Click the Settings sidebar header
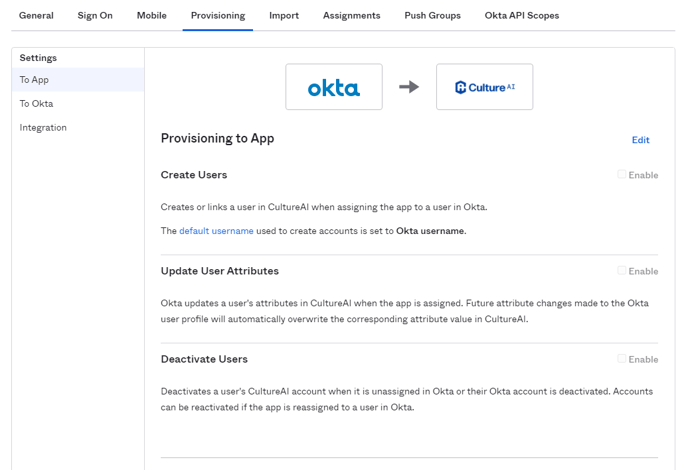 tap(38, 58)
